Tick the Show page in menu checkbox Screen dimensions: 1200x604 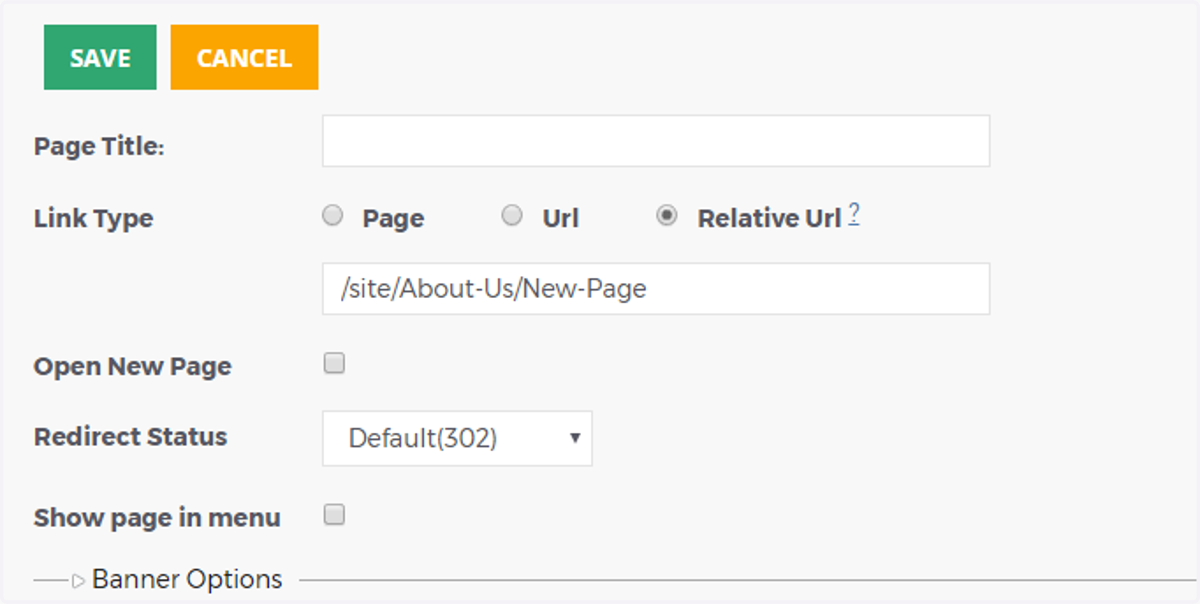tap(334, 516)
